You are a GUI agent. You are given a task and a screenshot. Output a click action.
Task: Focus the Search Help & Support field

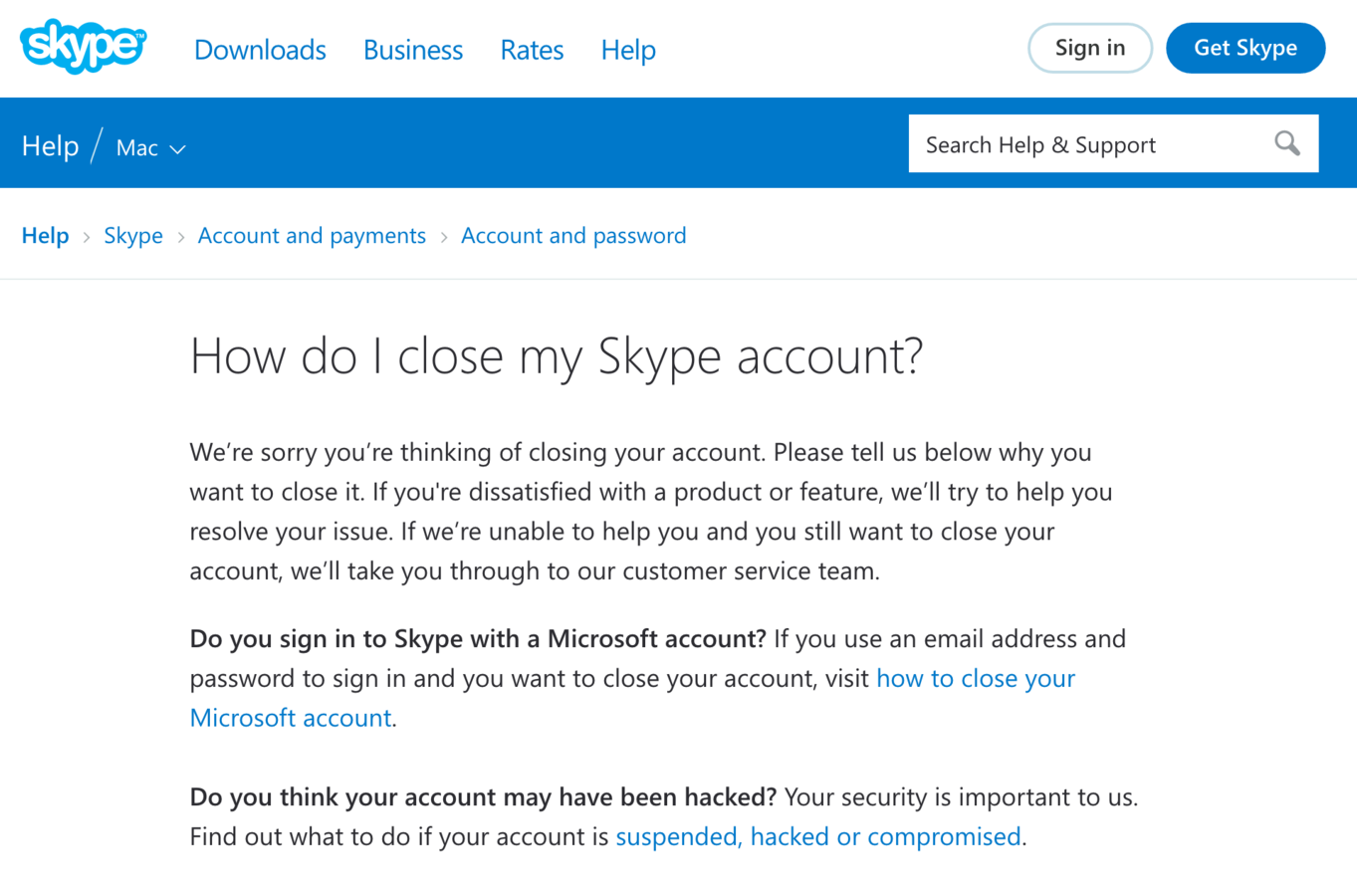coord(1113,143)
